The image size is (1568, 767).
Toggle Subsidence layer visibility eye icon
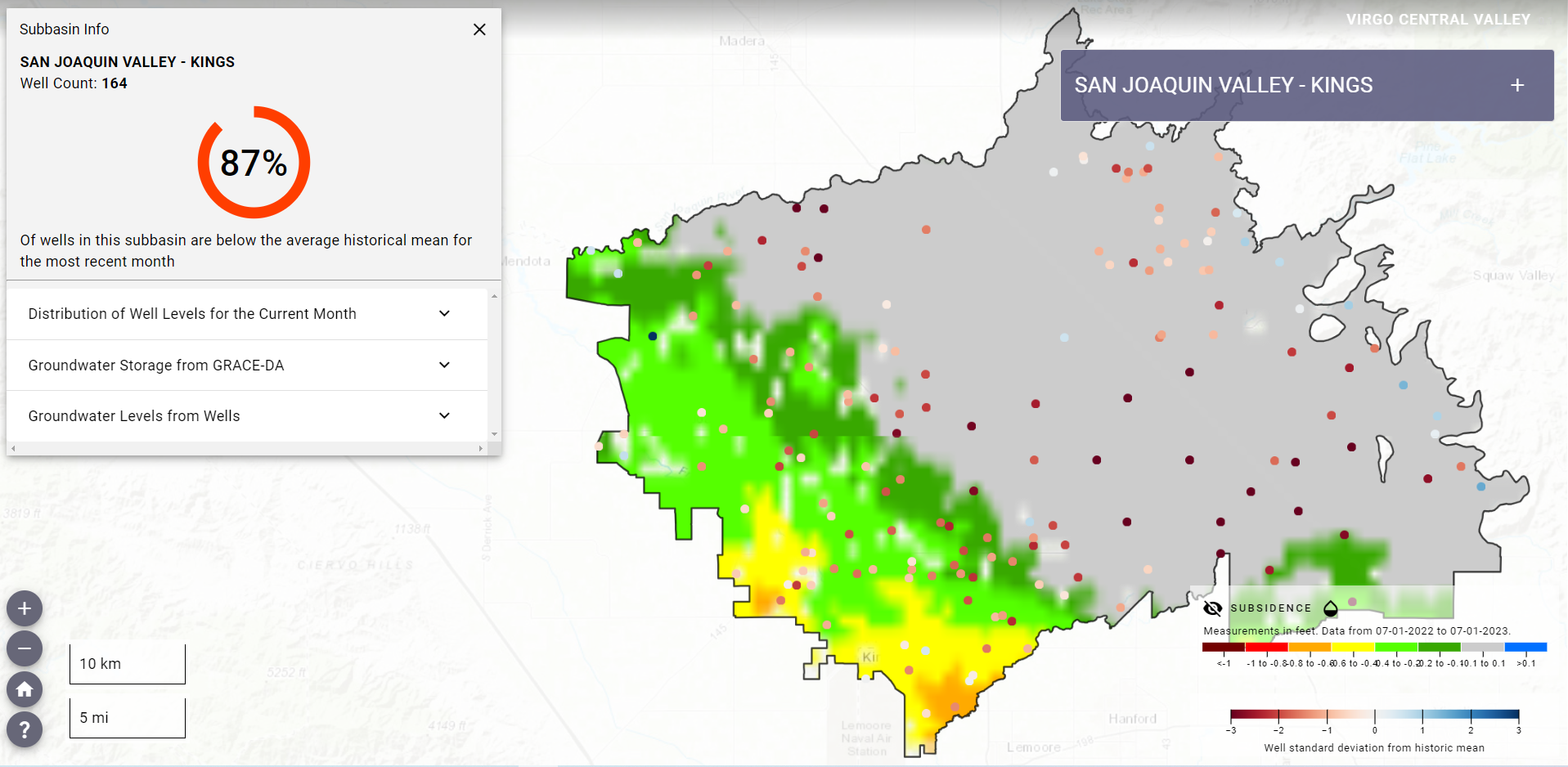click(x=1213, y=608)
